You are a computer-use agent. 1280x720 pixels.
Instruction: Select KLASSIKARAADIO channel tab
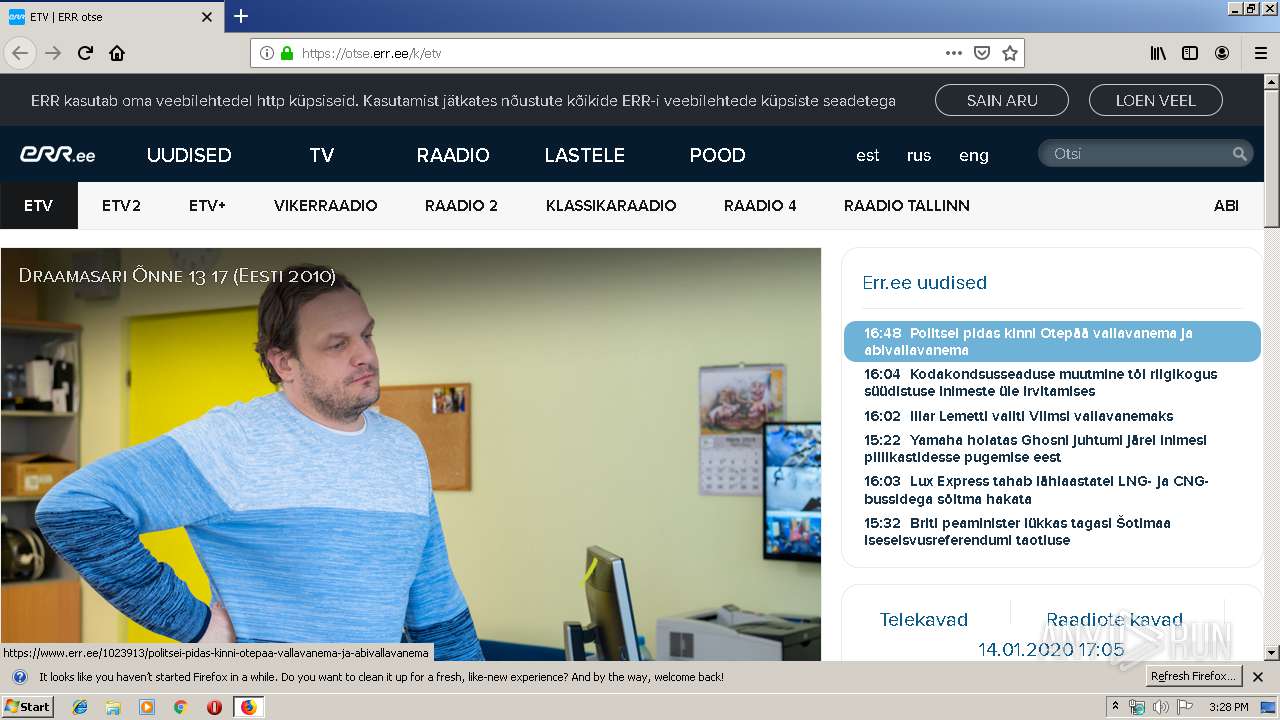click(611, 206)
